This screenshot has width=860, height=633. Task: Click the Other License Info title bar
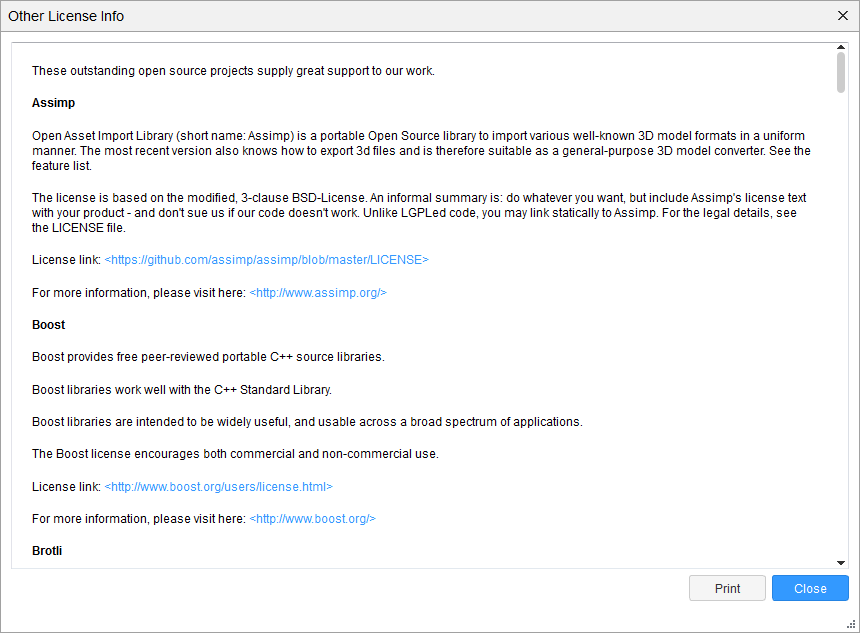[x=400, y=16]
